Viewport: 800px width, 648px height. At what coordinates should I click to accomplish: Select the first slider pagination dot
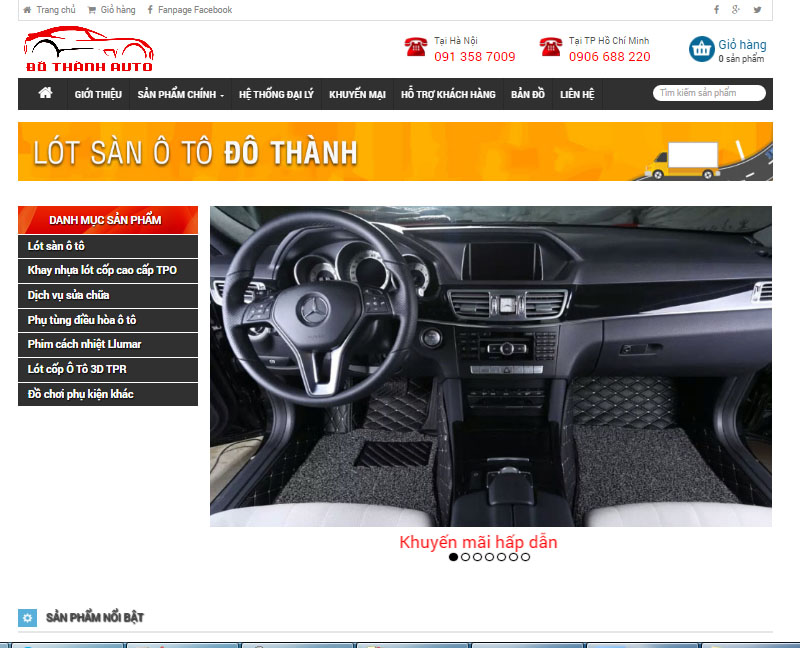[x=453, y=557]
